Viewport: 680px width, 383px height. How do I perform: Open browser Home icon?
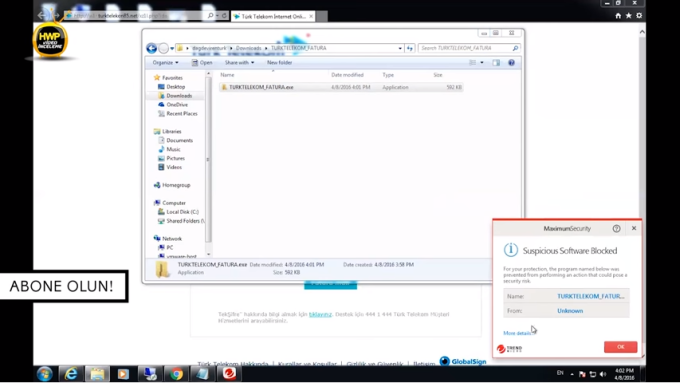(618, 16)
